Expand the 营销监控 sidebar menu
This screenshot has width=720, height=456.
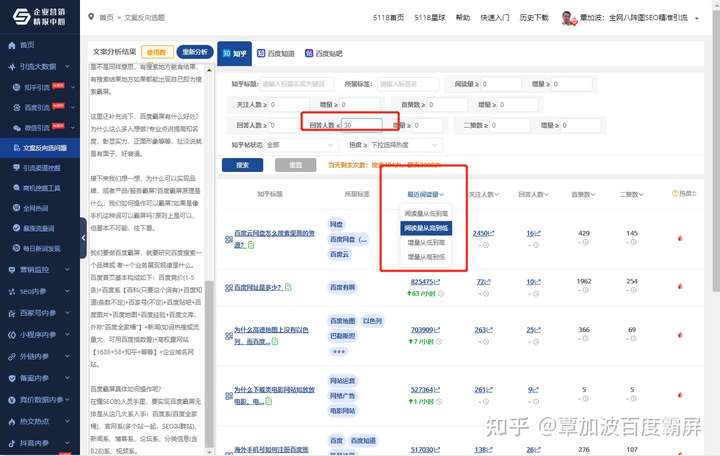tap(40, 270)
